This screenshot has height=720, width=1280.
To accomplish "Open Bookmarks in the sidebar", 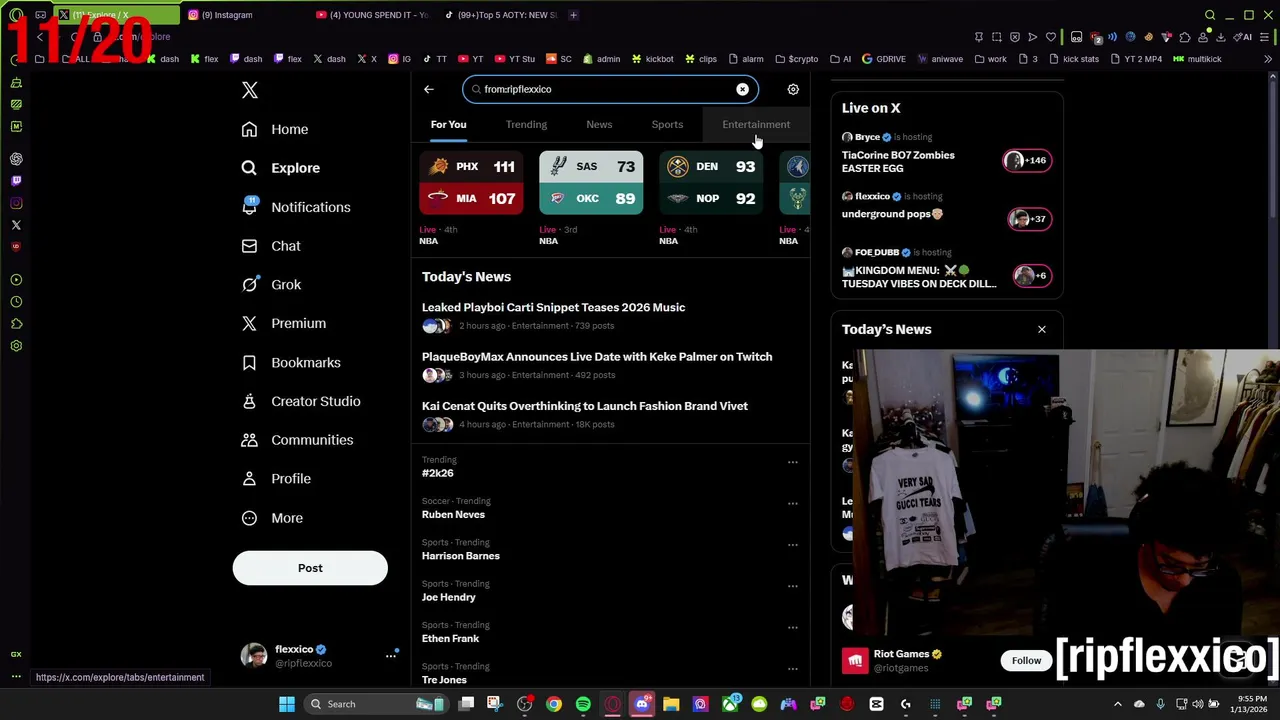I will 291,362.
